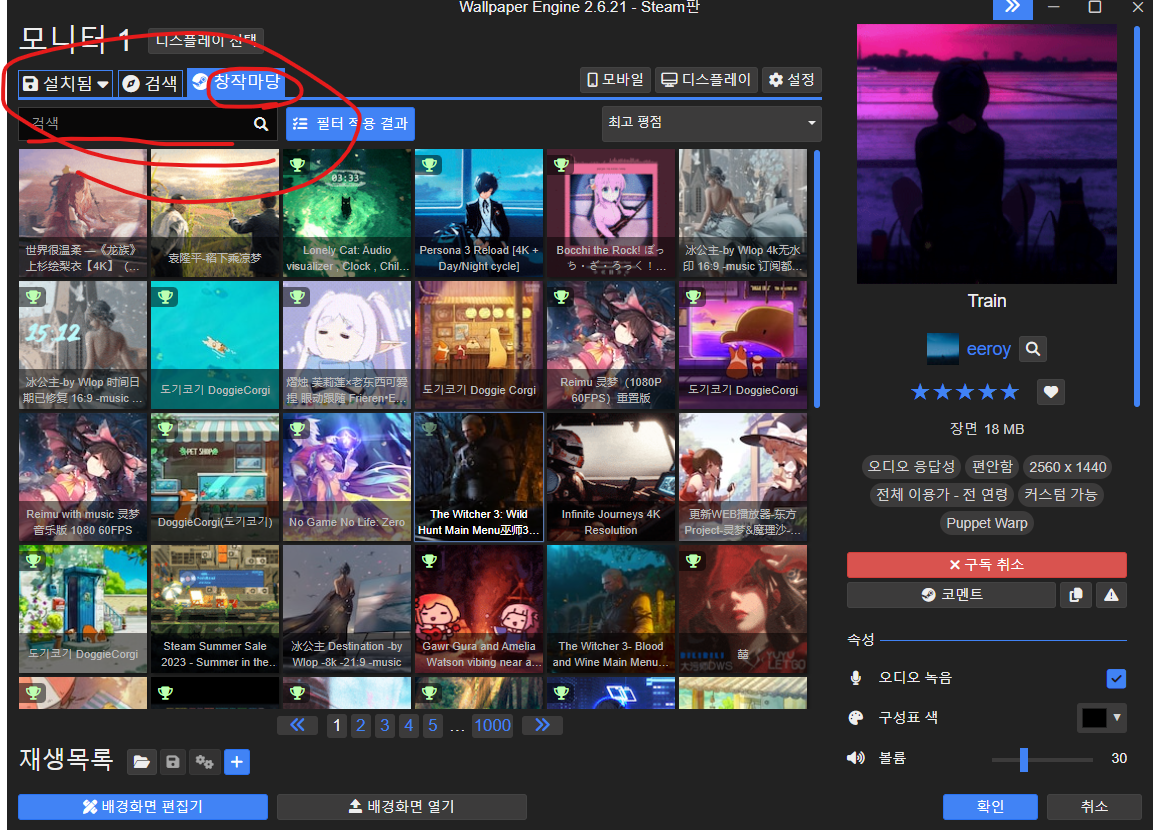
Task: Click 2560 x 1440 resolution tag
Action: [x=1067, y=467]
